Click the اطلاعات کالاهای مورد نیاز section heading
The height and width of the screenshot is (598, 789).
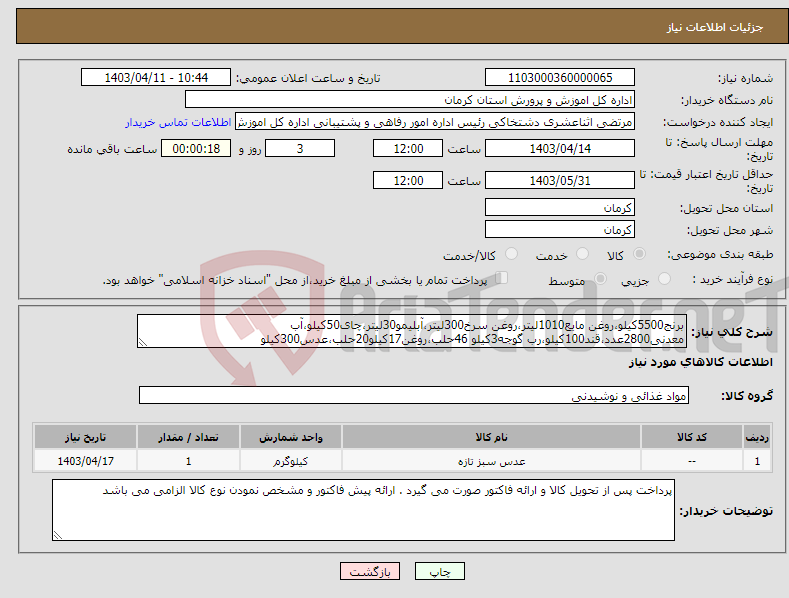[x=700, y=362]
